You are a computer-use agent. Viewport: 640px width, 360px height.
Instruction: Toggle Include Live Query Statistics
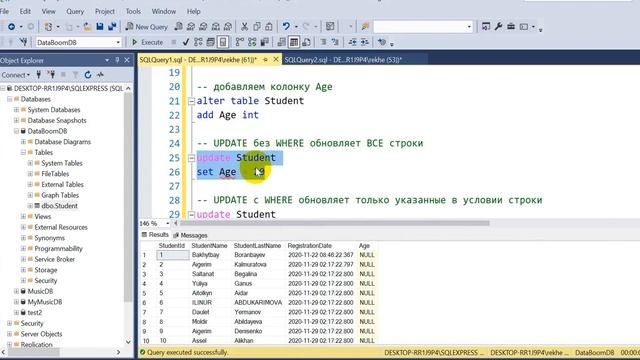pyautogui.click(x=252, y=42)
